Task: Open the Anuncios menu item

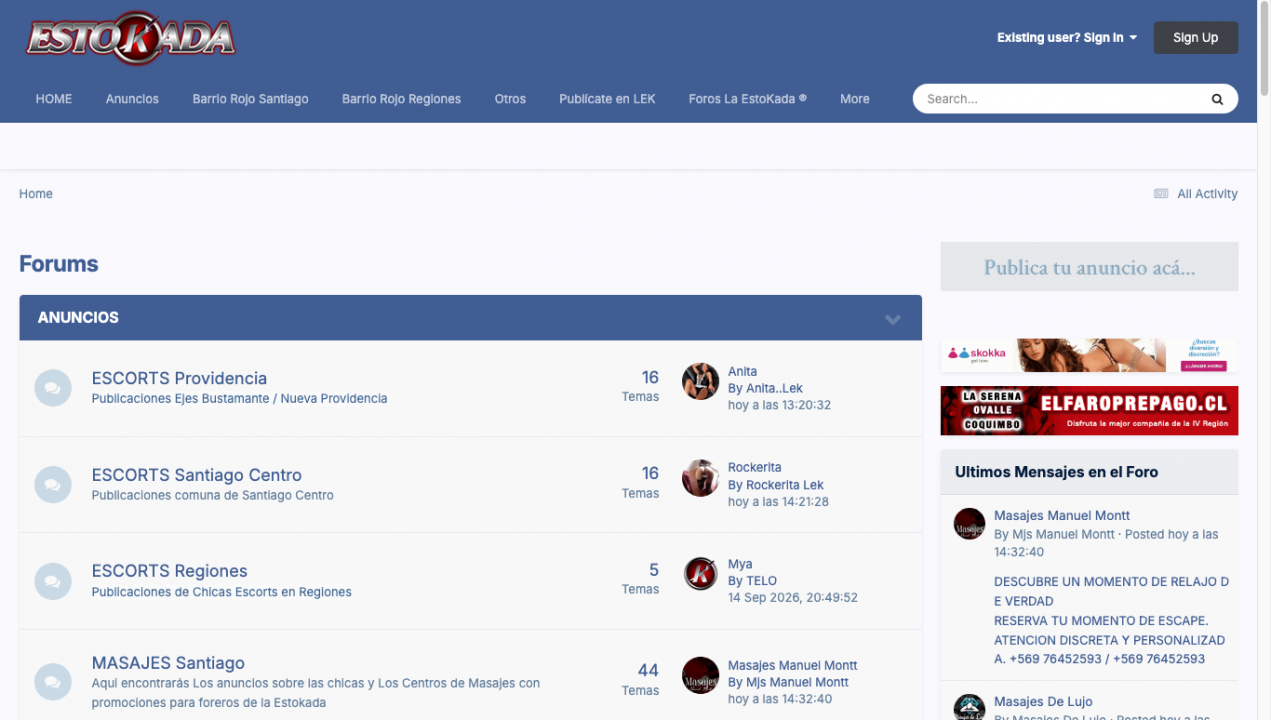Action: click(x=132, y=99)
